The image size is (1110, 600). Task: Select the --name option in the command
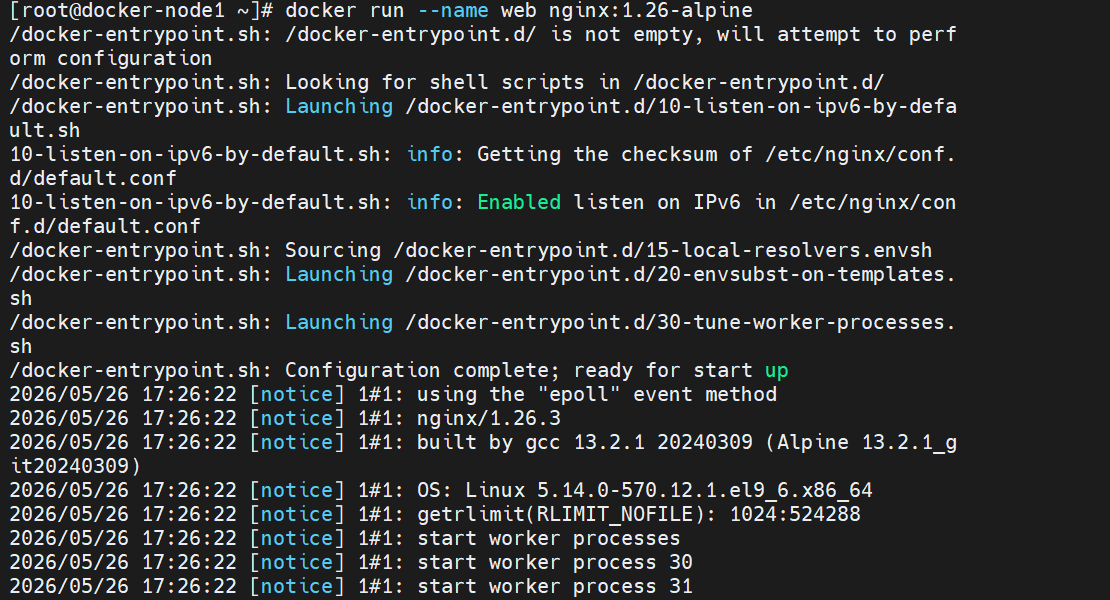tap(453, 11)
